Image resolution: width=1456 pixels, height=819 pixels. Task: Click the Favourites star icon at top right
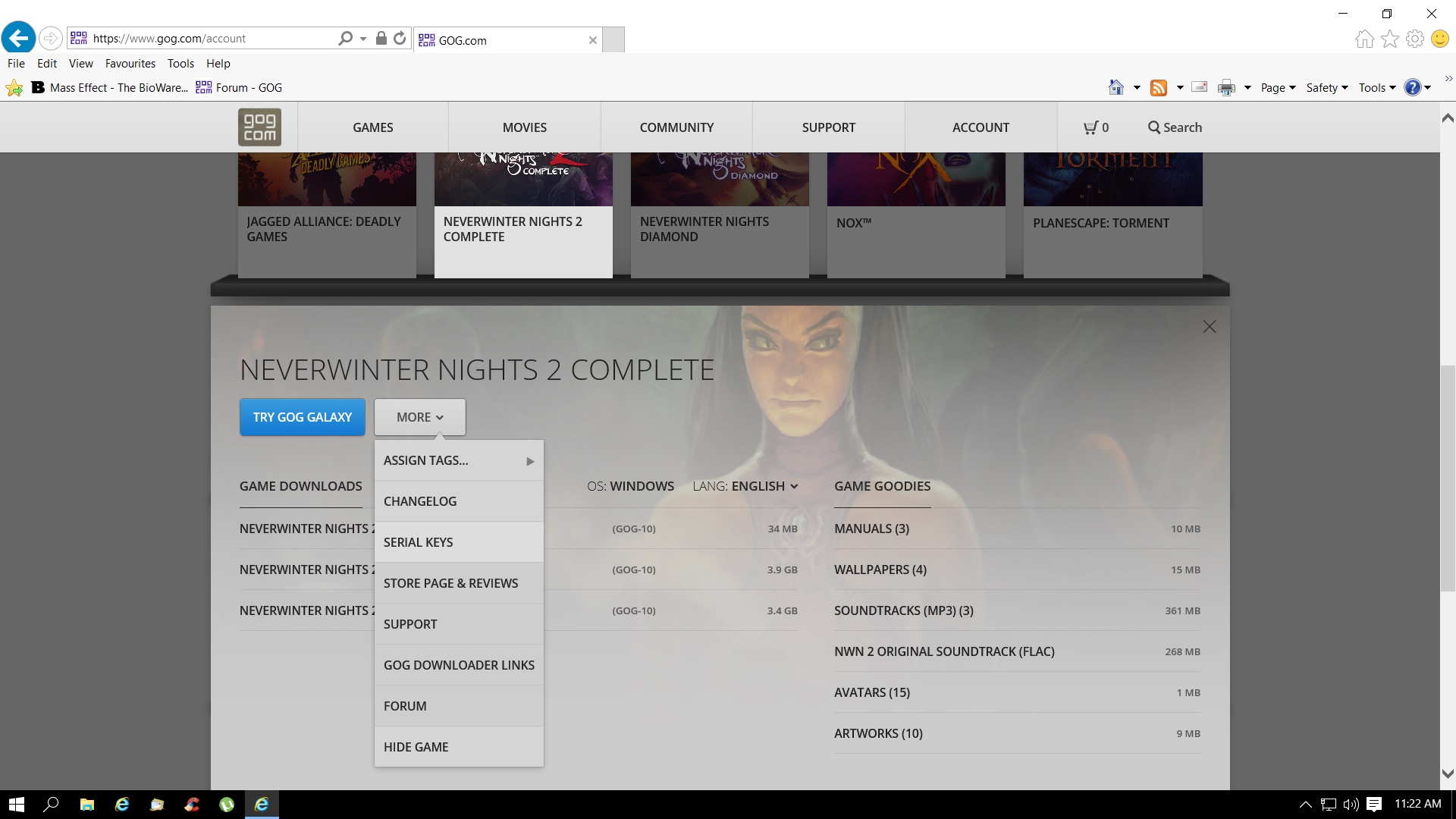1390,39
